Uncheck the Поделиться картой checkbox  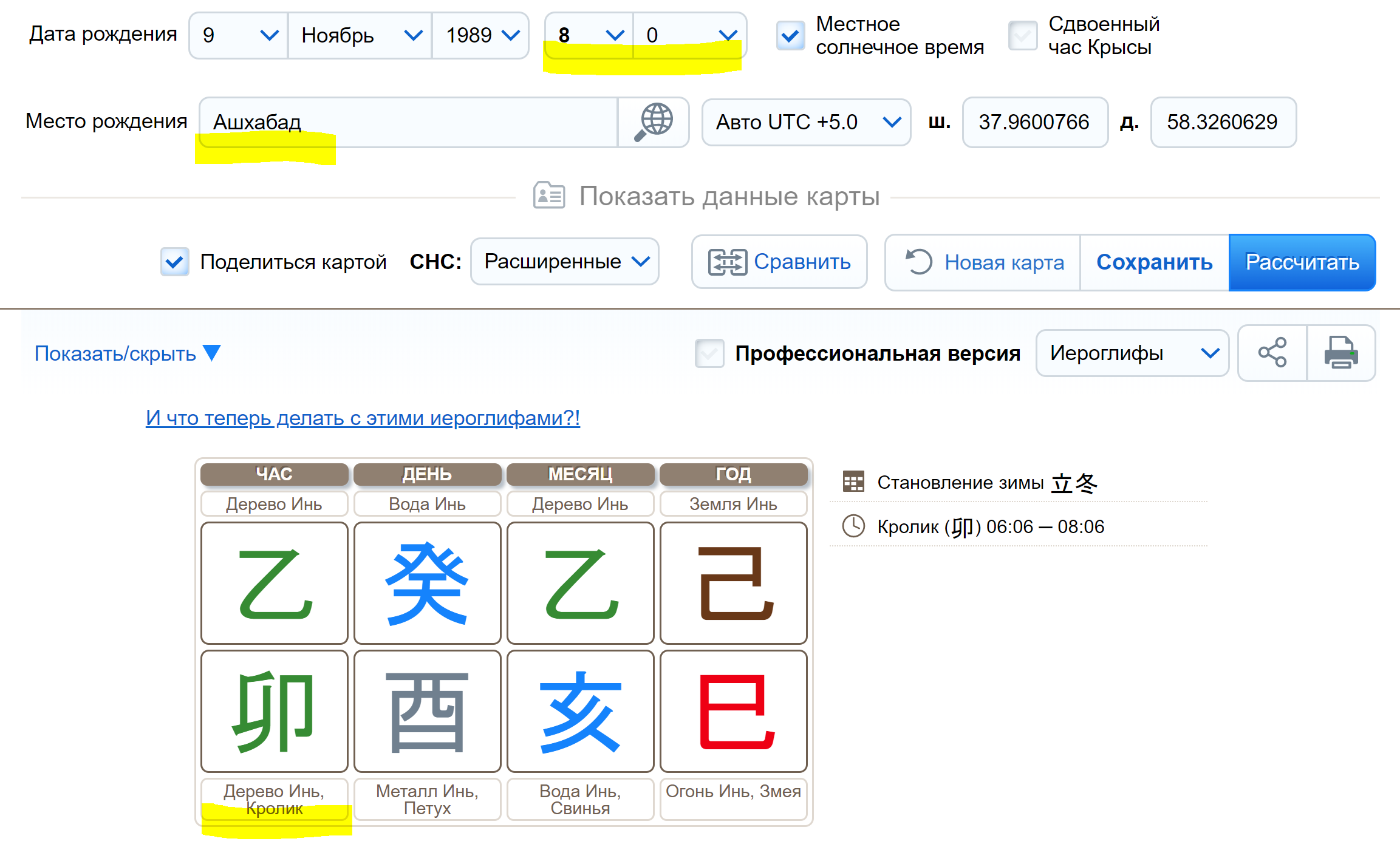pyautogui.click(x=174, y=262)
